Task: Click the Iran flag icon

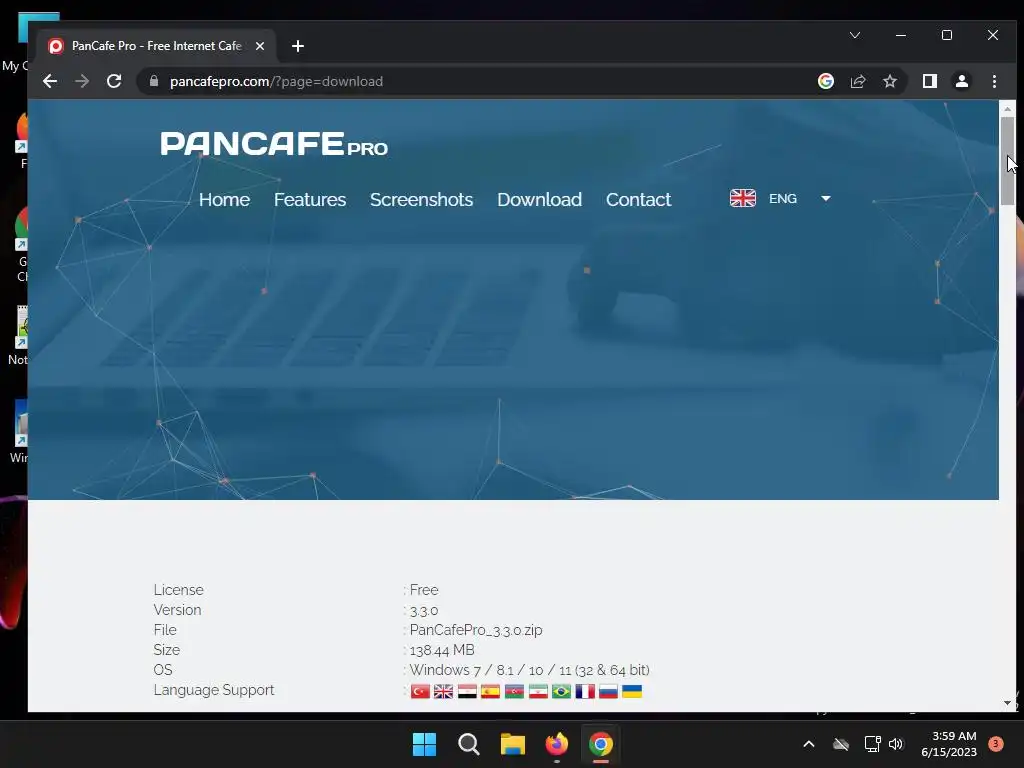Action: coord(537,691)
